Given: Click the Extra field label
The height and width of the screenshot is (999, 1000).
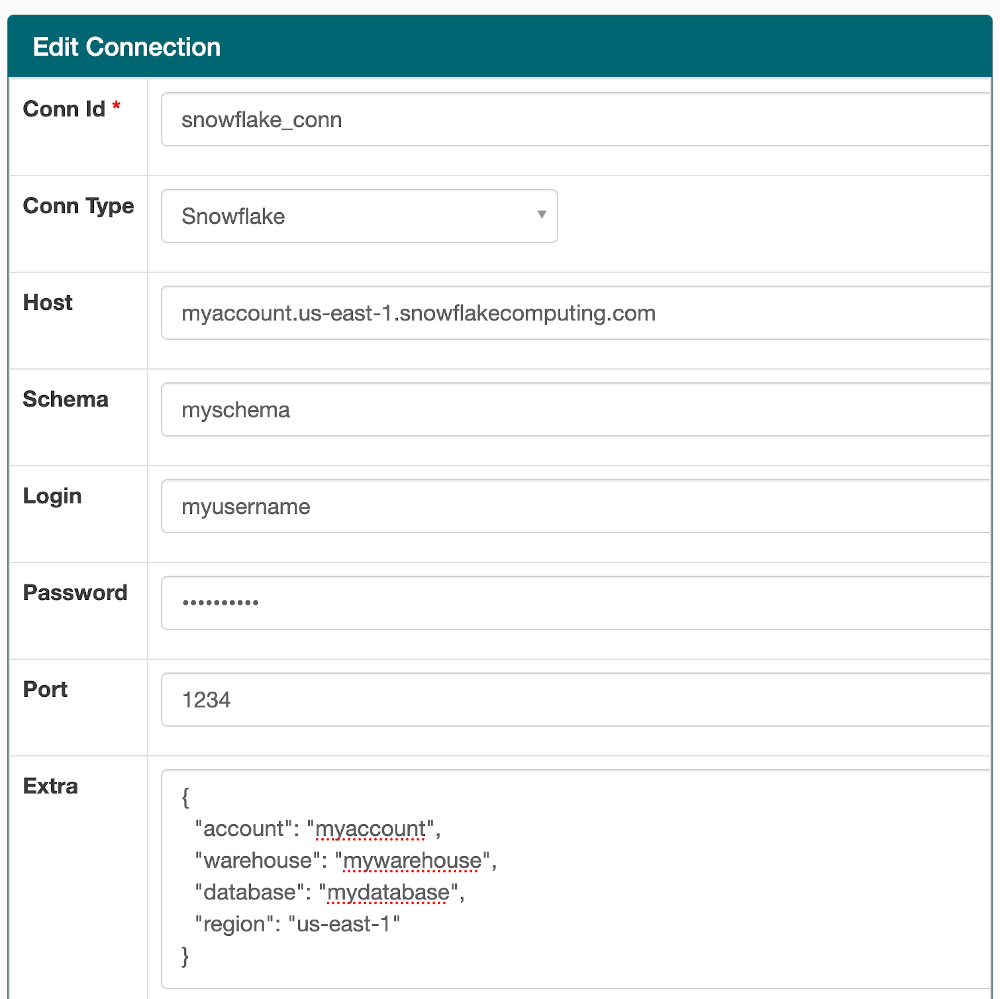Looking at the screenshot, I should [x=50, y=786].
